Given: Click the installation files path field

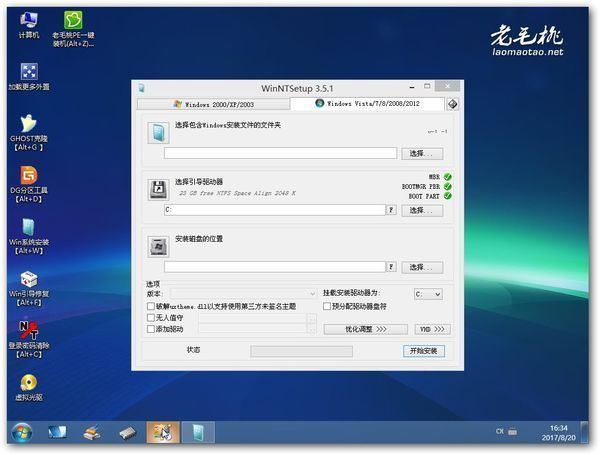Looking at the screenshot, I should pos(280,153).
